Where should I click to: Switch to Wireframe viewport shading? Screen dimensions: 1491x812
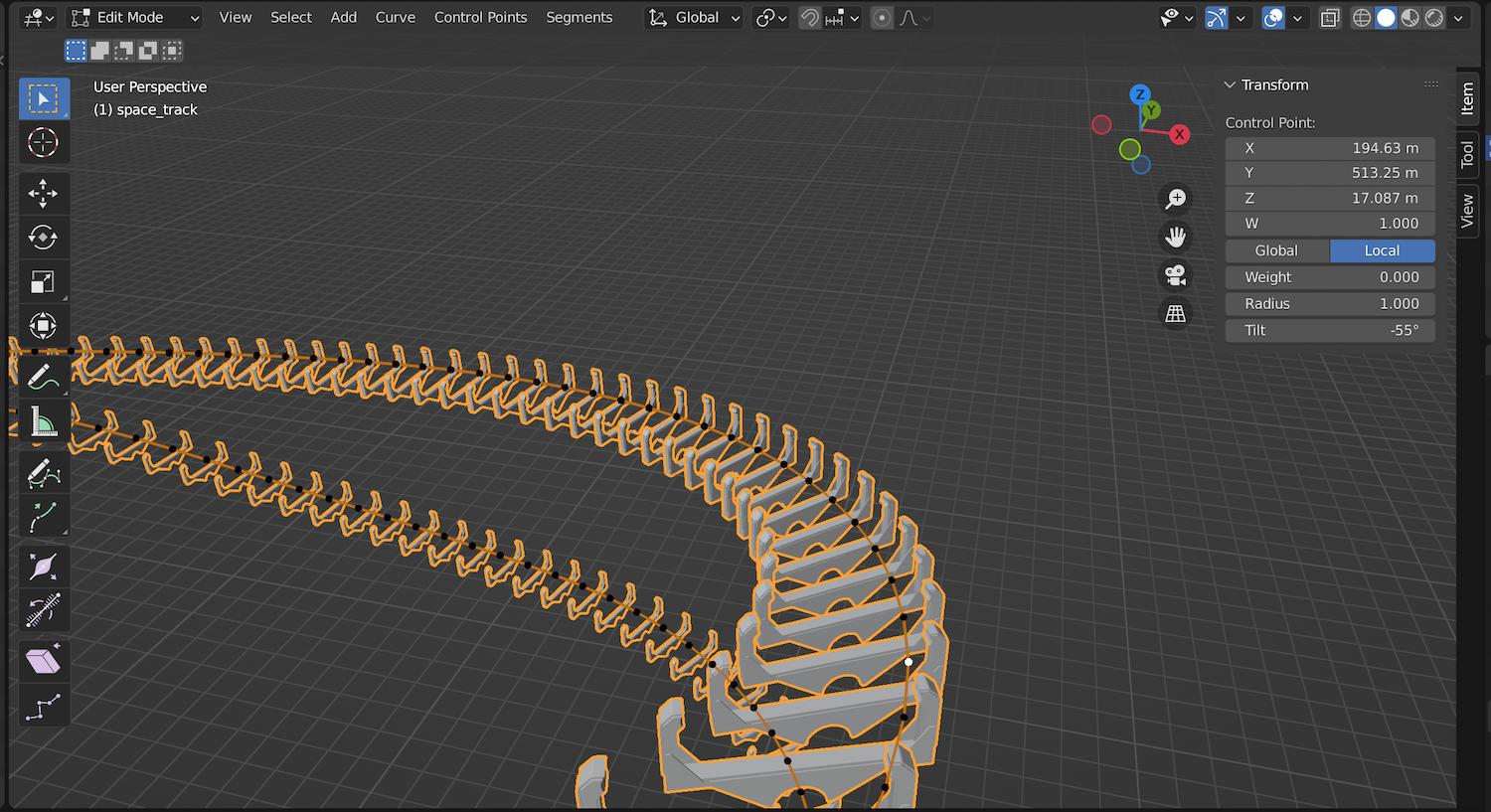[1362, 18]
